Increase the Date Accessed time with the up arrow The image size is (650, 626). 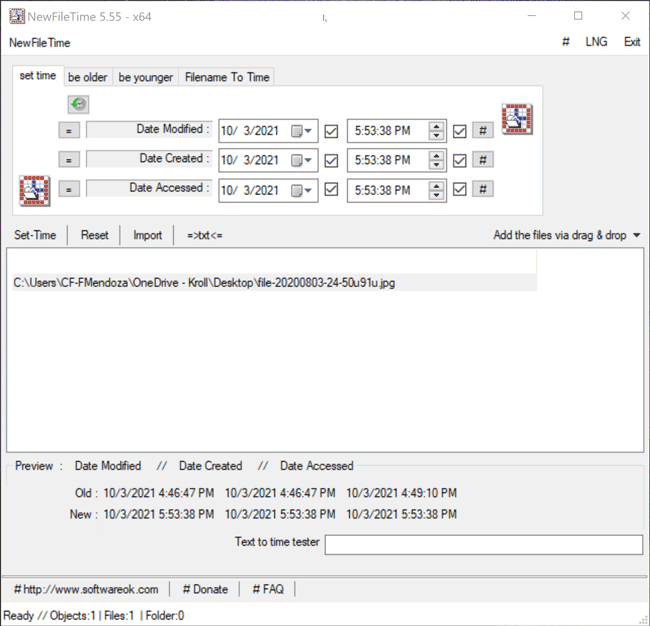(x=436, y=186)
